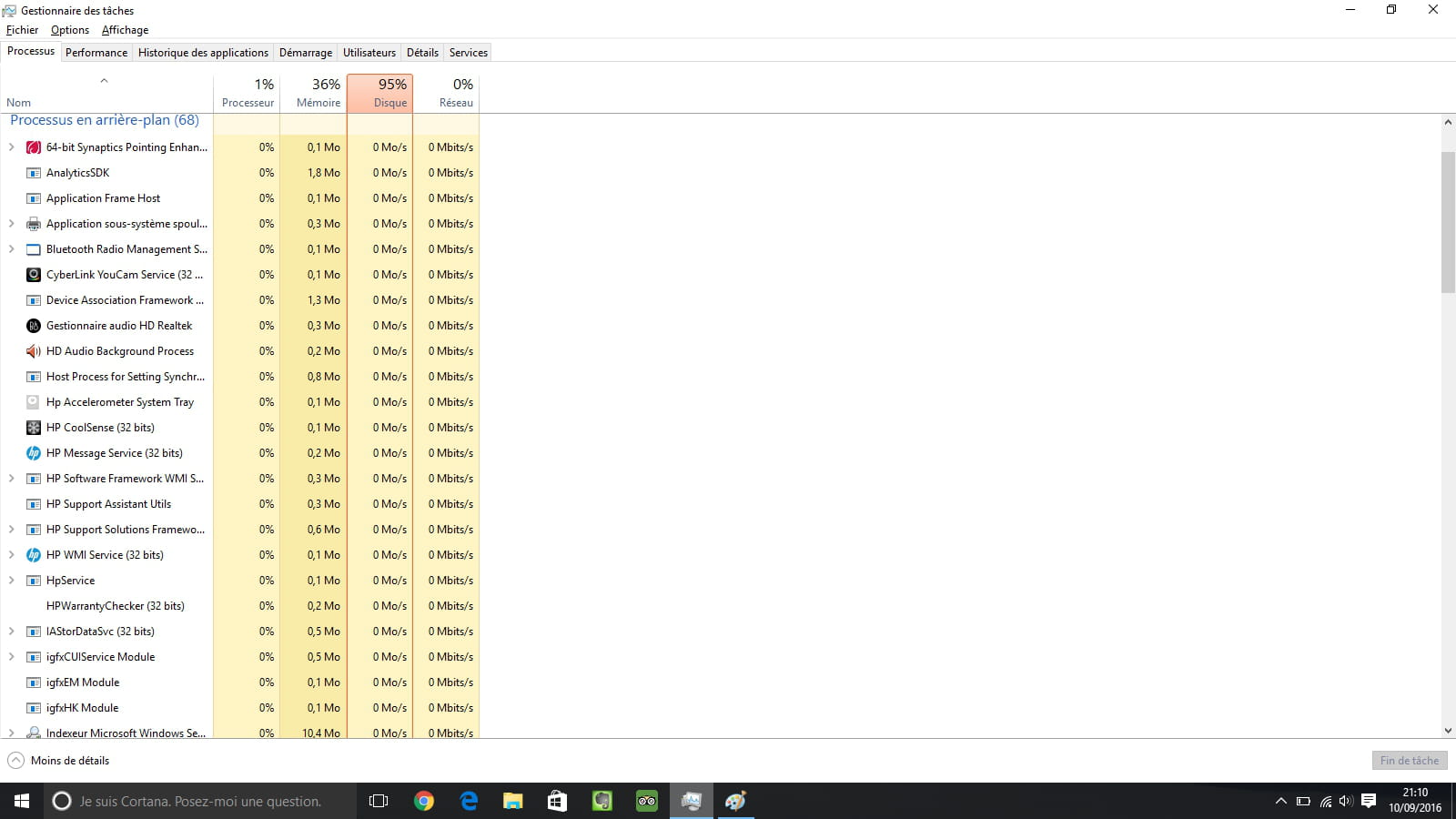
Task: Expand the HpService process
Action: pos(12,581)
